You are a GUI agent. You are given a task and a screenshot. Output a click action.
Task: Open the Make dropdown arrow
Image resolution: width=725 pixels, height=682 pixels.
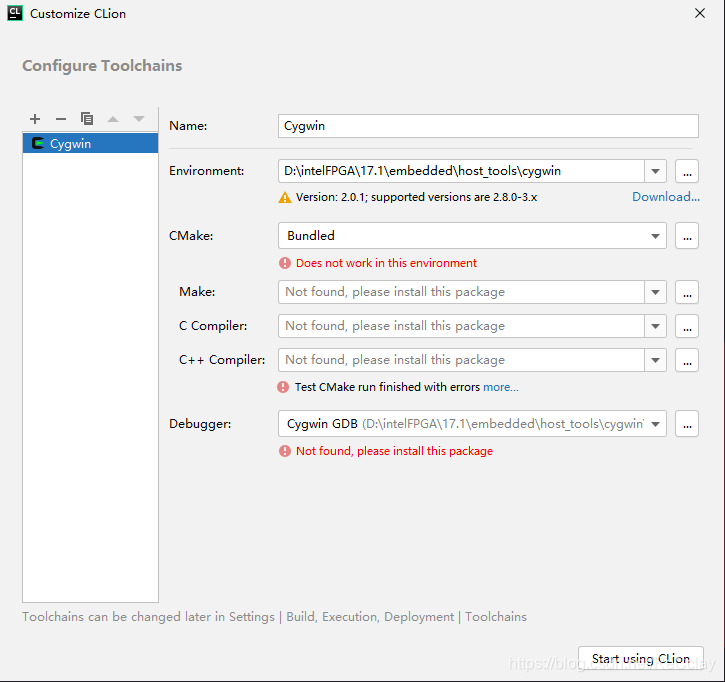click(655, 292)
